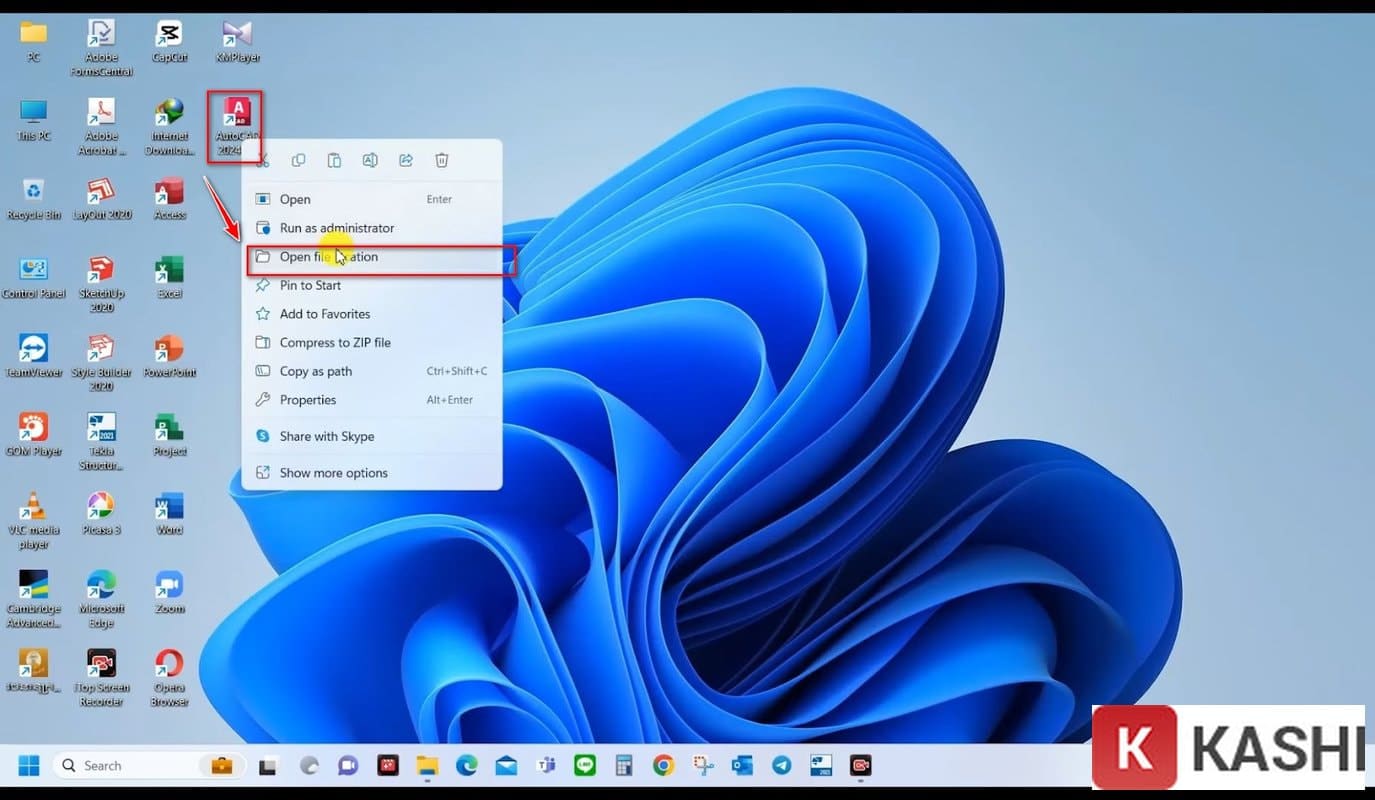Click Paste icon in context menu
The height and width of the screenshot is (800, 1375).
(334, 160)
